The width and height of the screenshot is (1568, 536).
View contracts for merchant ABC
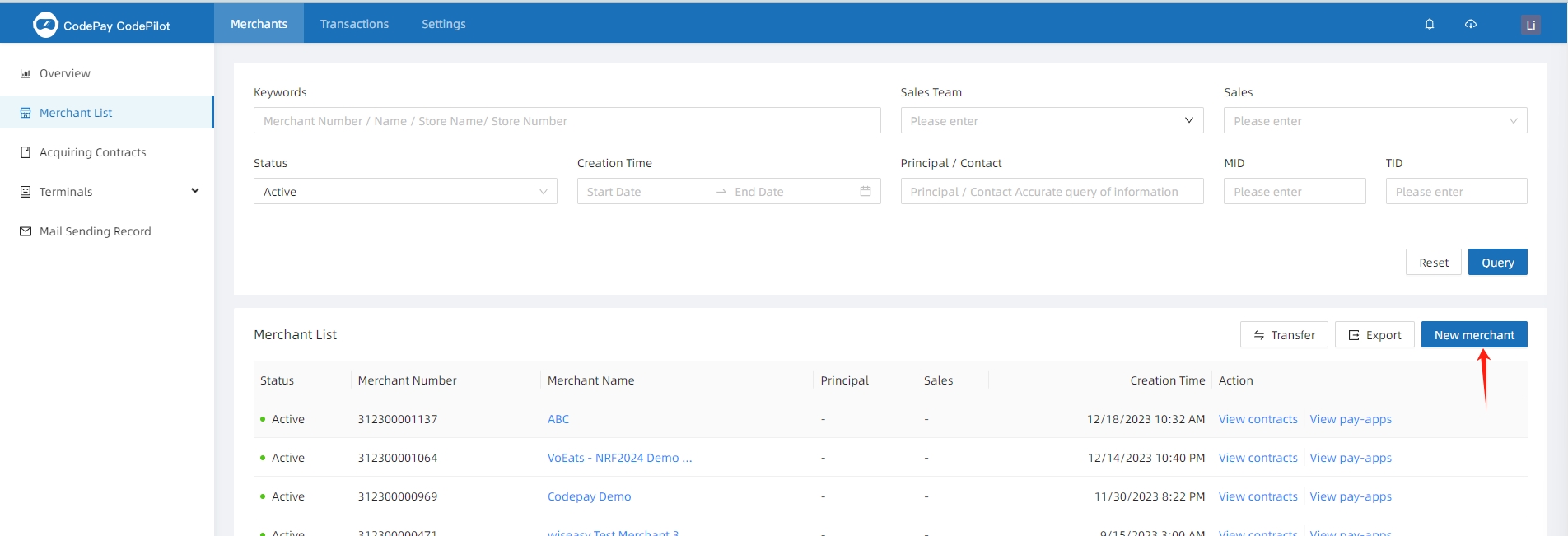click(1258, 419)
